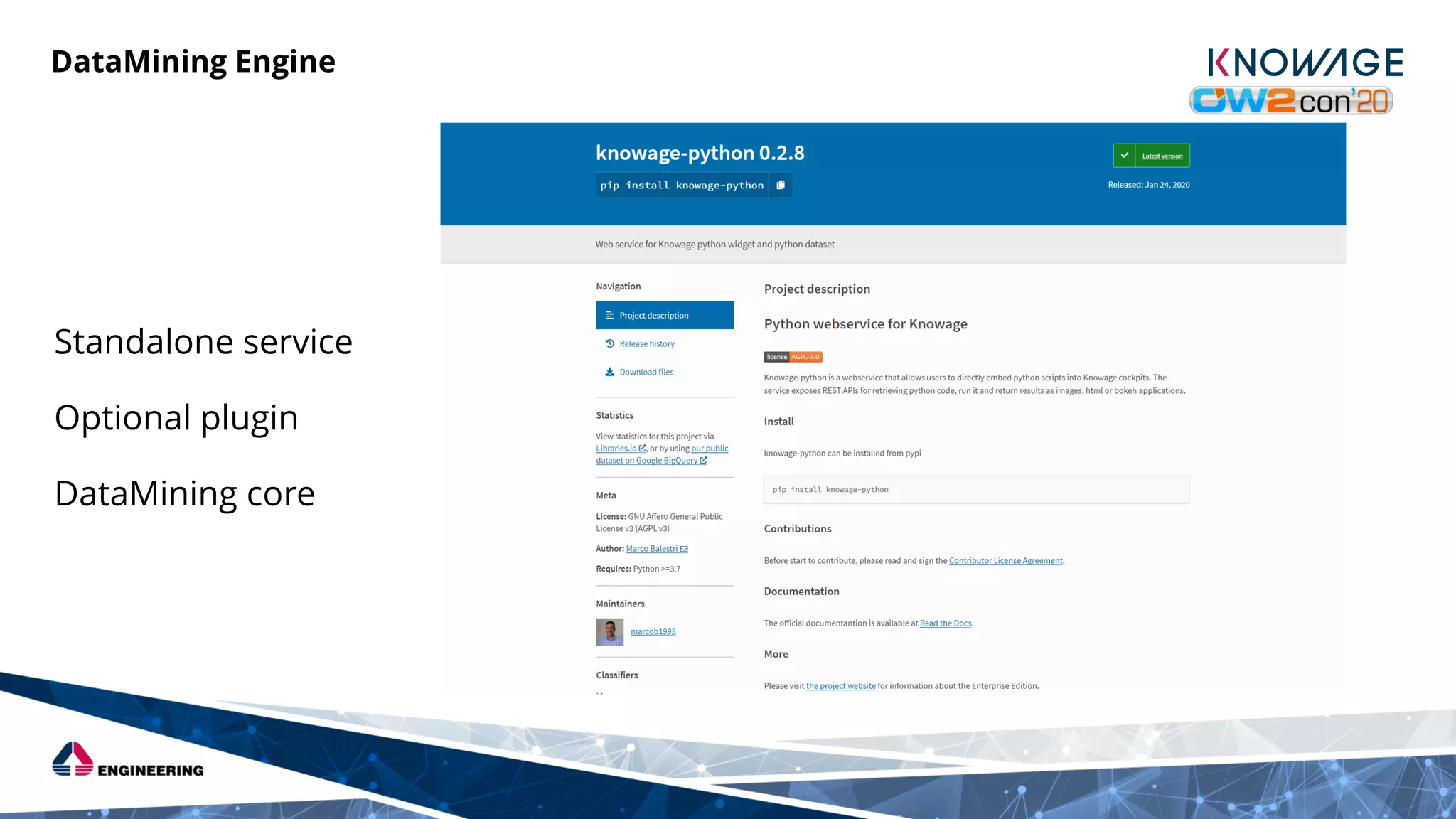1456x819 pixels.
Task: Click the Release history clock icon
Action: tap(609, 343)
